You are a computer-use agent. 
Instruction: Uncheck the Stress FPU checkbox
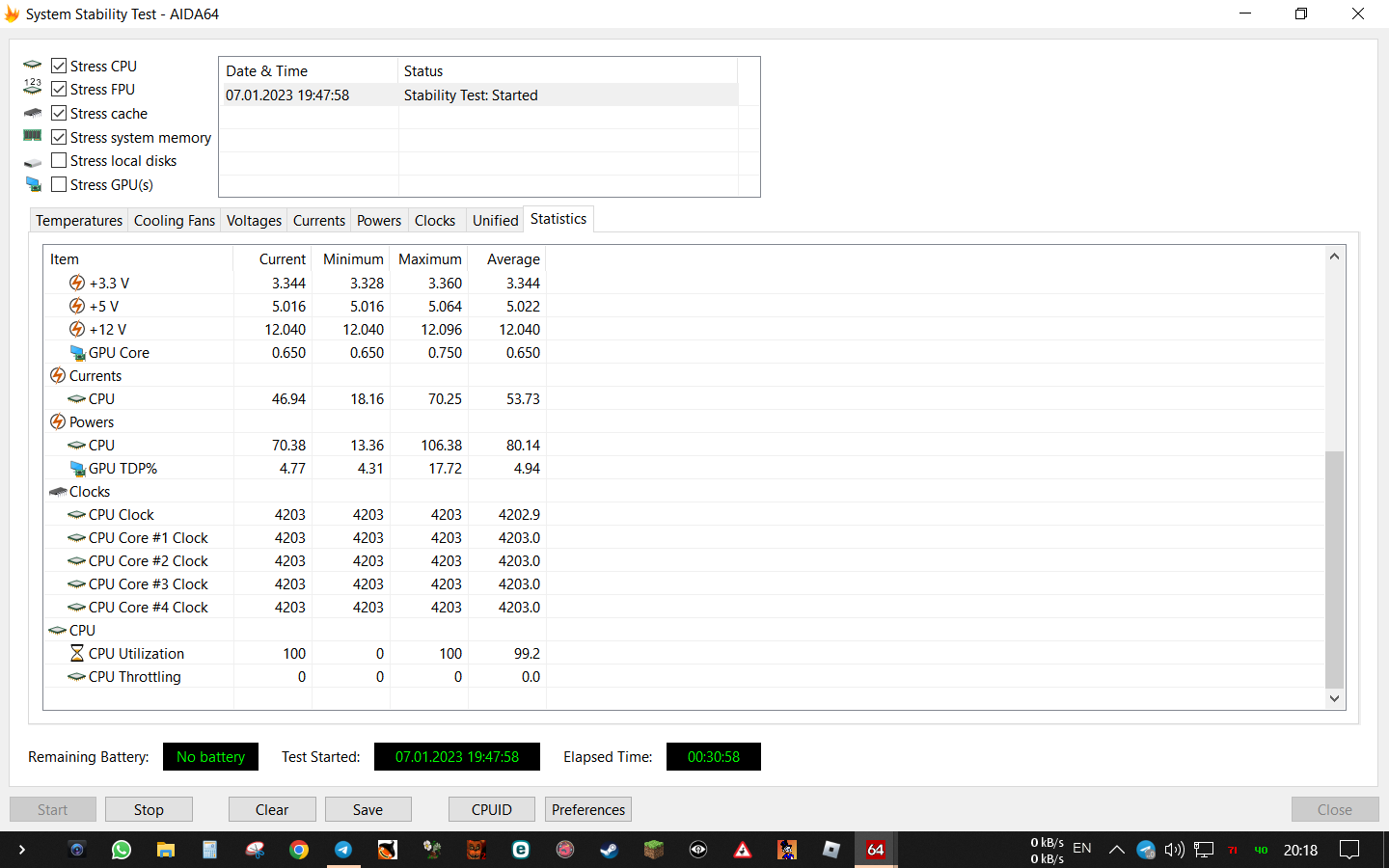[x=59, y=89]
